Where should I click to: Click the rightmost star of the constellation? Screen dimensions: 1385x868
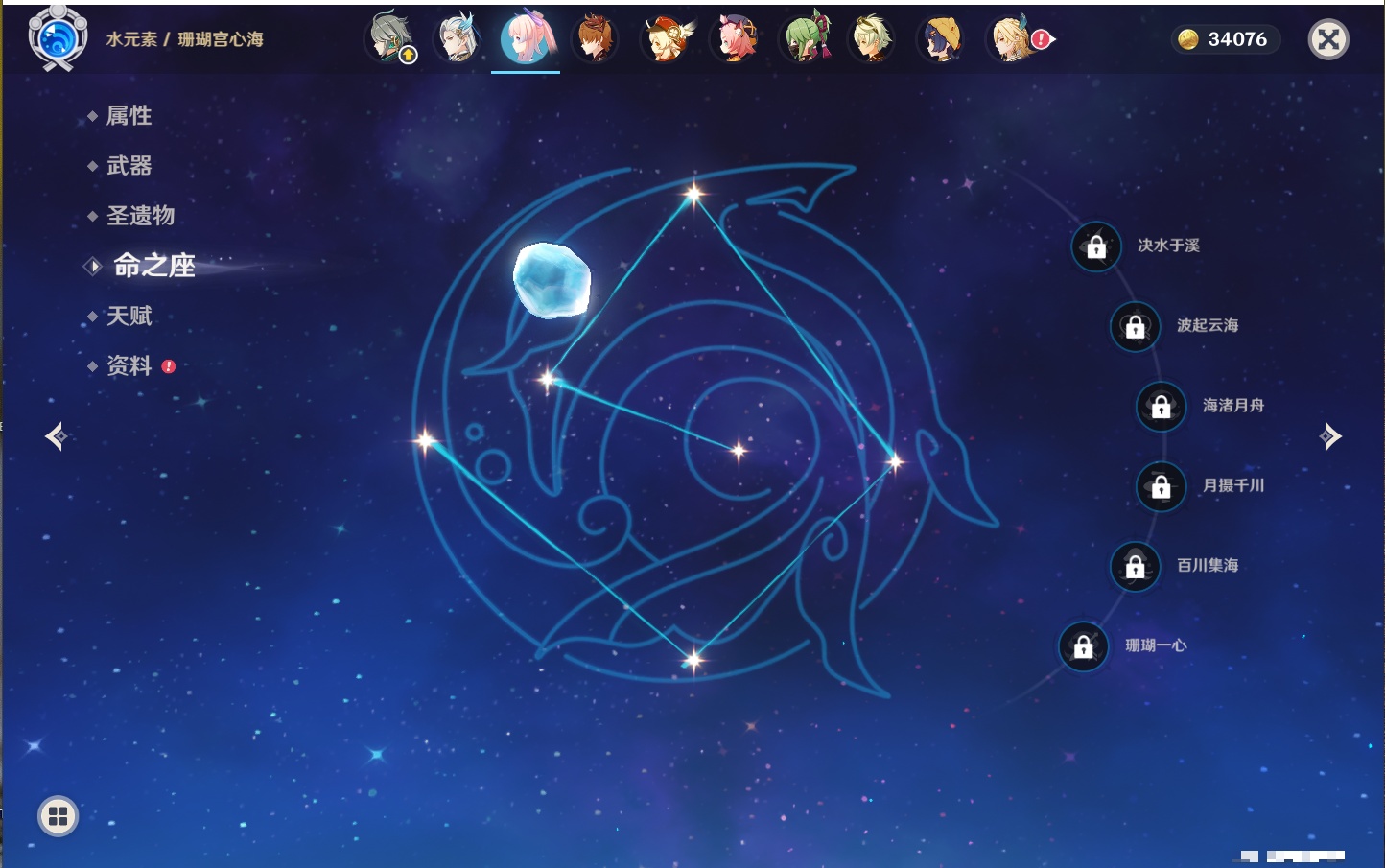894,462
